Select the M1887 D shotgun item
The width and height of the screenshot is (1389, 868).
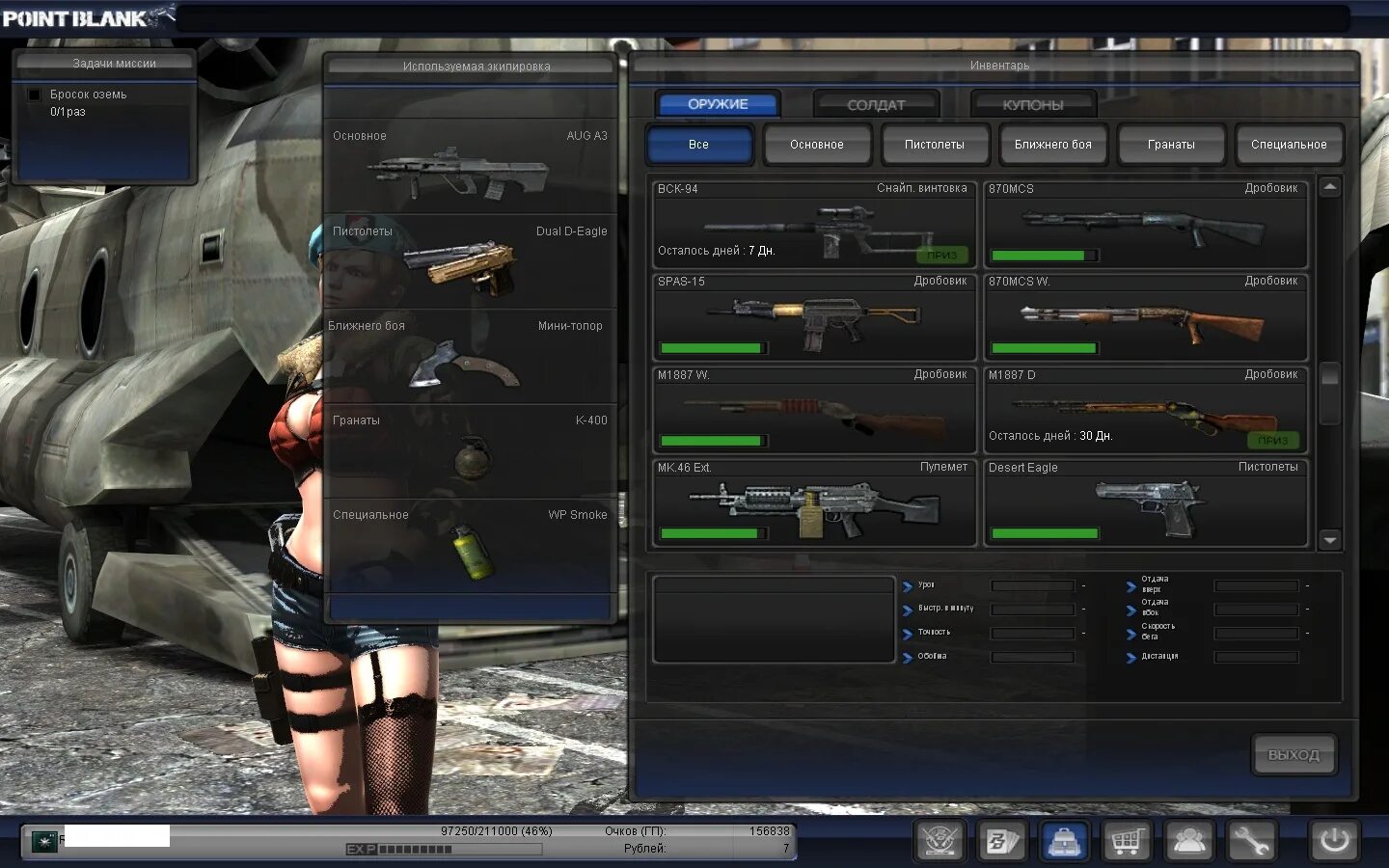[x=1146, y=409]
